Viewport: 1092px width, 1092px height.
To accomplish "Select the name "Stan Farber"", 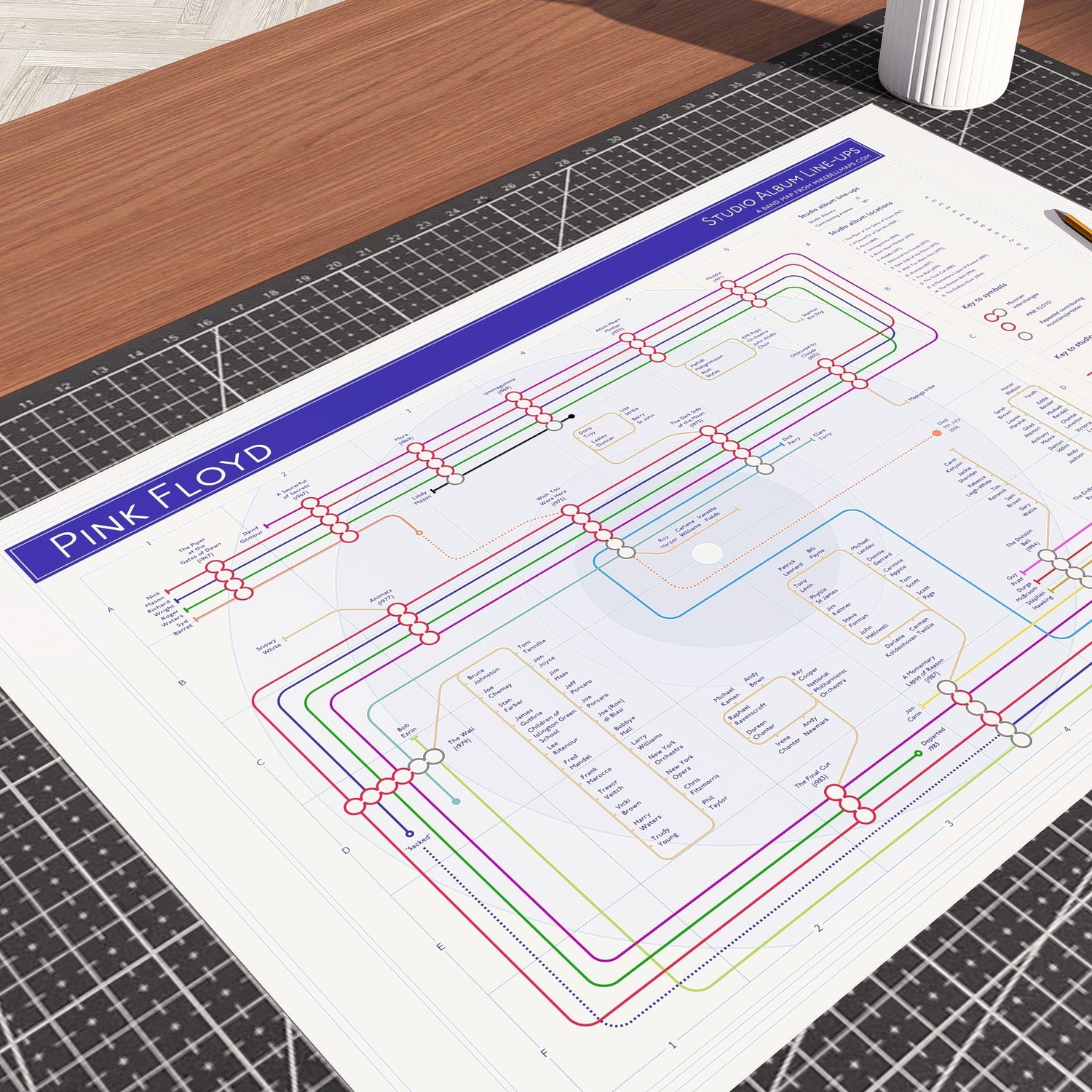I will point(510,705).
